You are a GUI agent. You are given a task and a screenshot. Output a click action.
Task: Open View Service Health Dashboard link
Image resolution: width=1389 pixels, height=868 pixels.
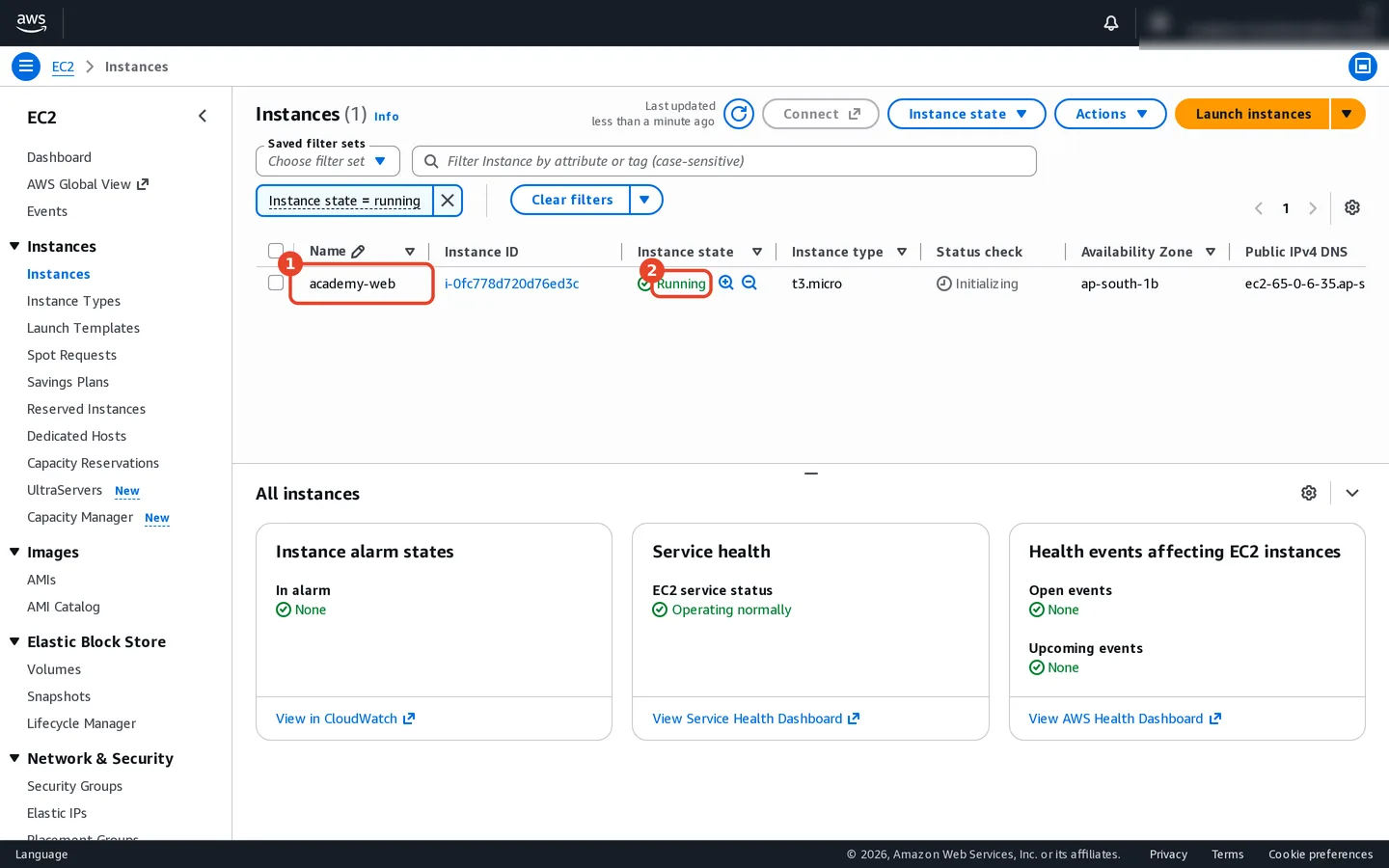pyautogui.click(x=756, y=719)
